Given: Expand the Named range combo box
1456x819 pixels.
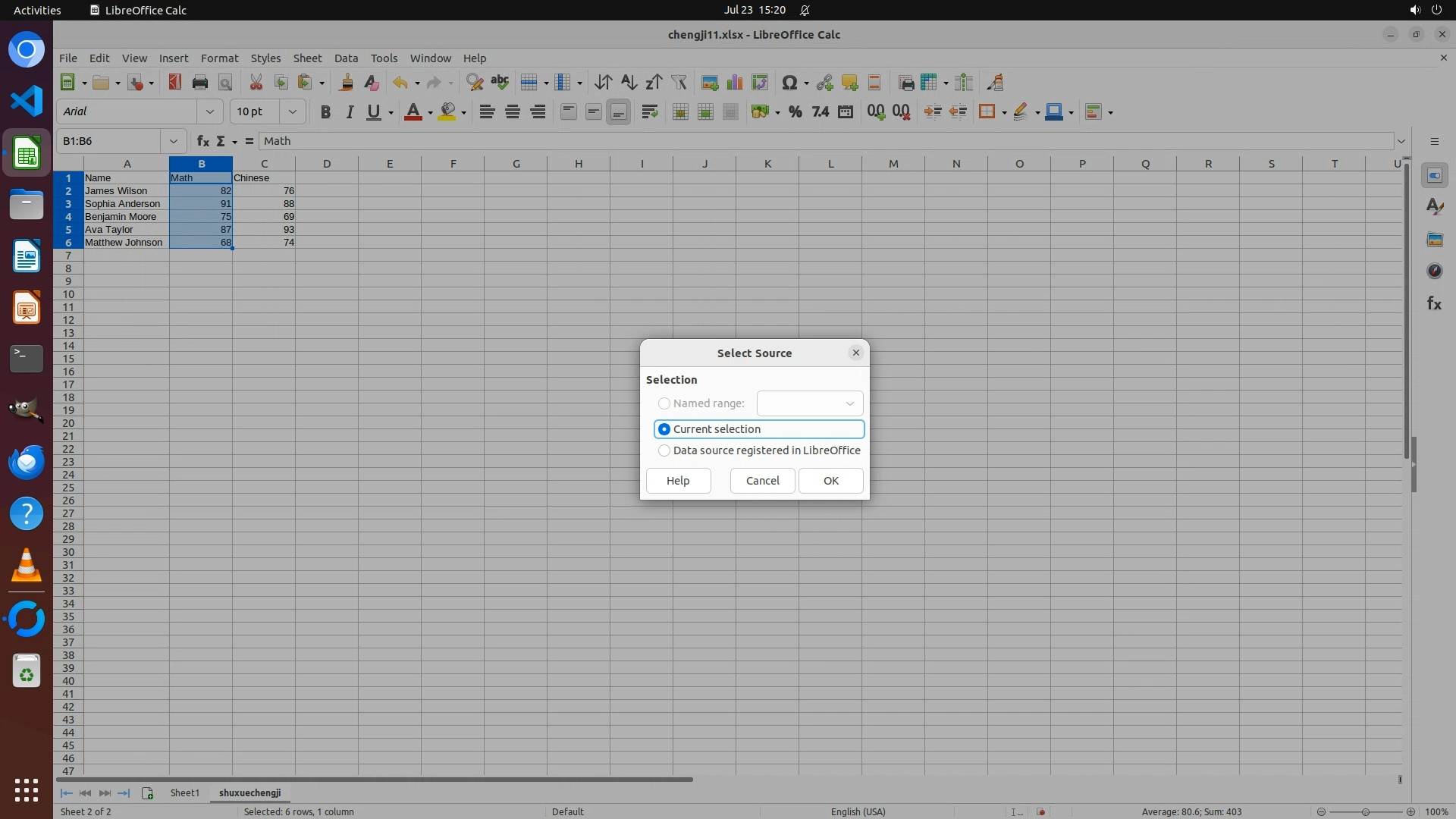Looking at the screenshot, I should (x=849, y=403).
